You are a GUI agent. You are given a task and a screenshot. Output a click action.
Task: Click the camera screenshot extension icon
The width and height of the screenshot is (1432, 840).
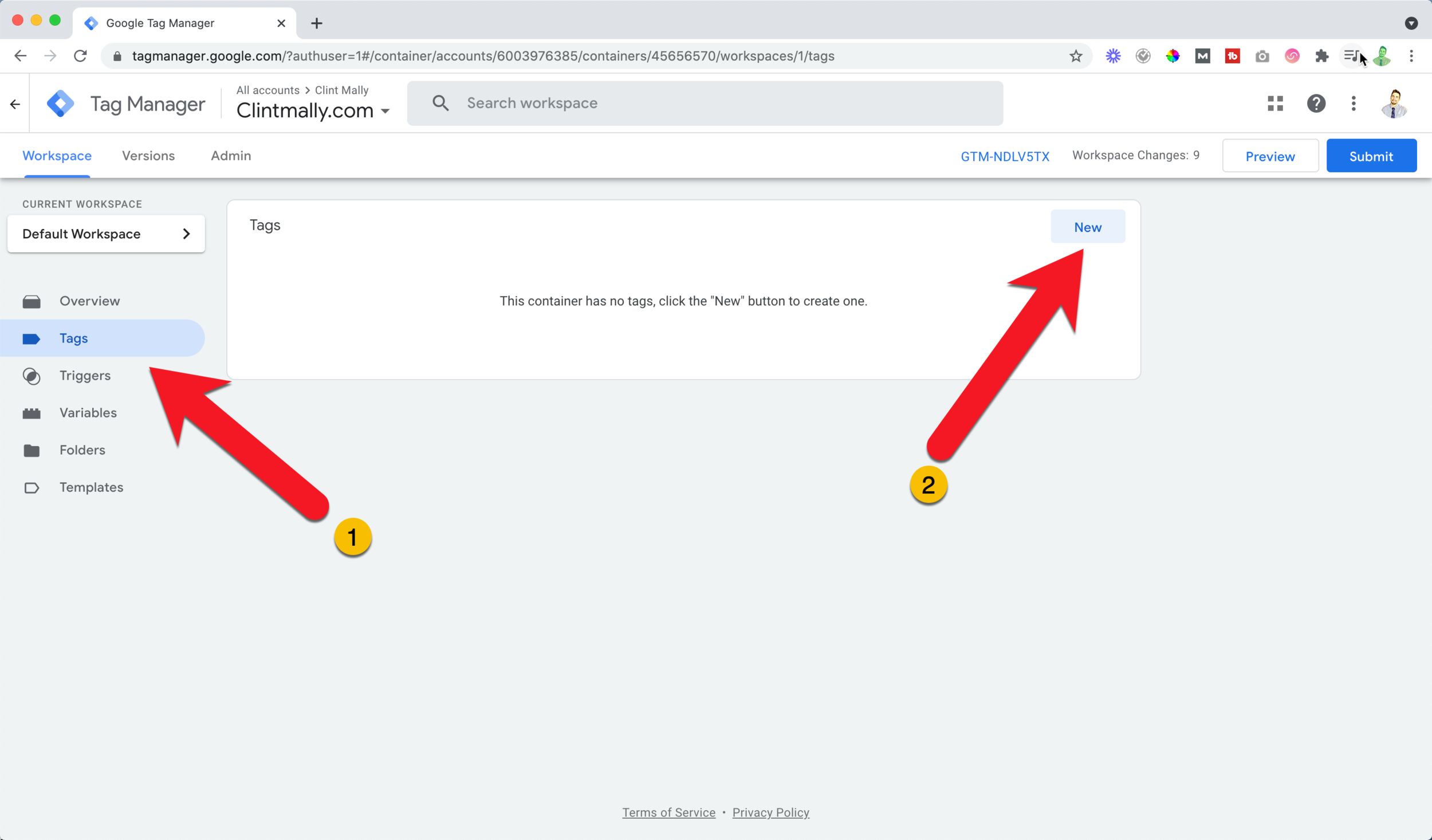click(x=1262, y=56)
